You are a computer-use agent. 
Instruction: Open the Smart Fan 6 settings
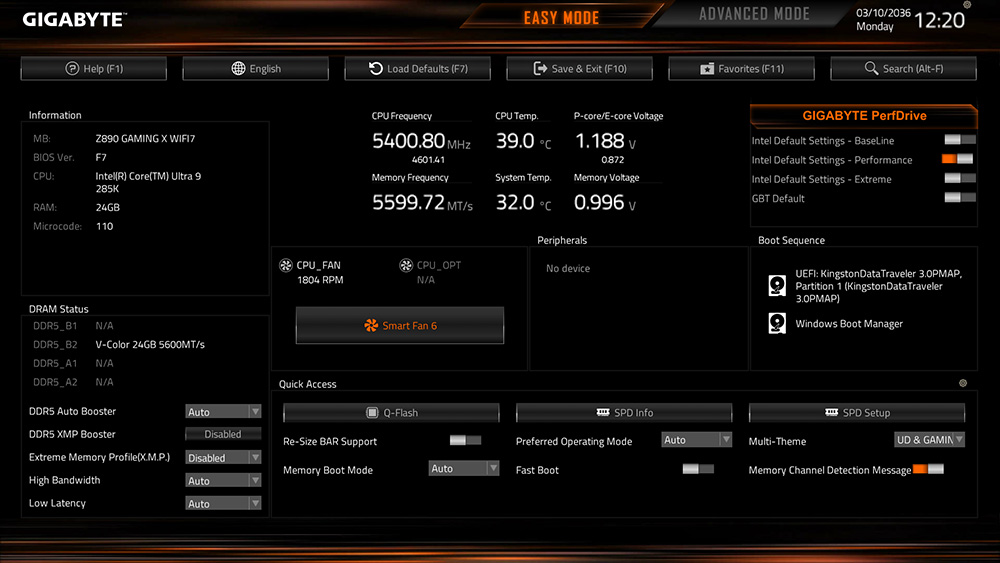pos(400,326)
